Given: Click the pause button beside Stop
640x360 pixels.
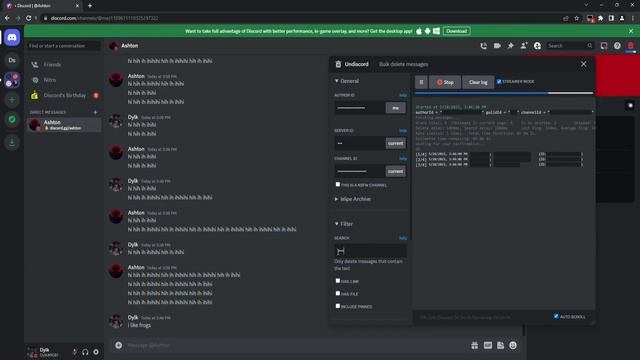Looking at the screenshot, I should 421,82.
